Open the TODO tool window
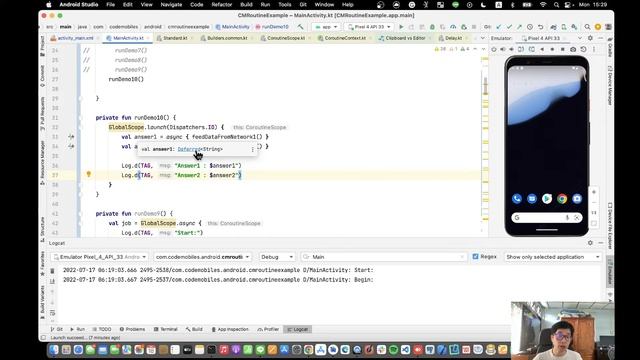The image size is (640, 360). point(101,329)
